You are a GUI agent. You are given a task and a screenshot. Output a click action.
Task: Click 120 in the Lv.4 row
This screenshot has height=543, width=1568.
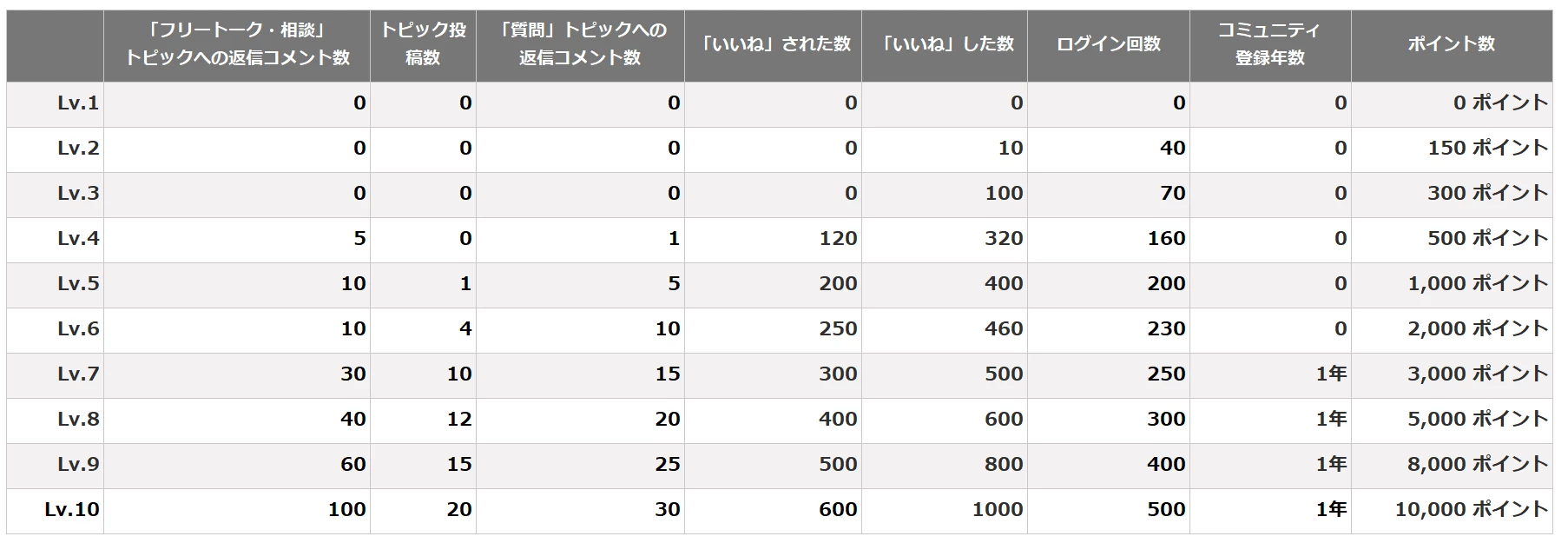837,239
